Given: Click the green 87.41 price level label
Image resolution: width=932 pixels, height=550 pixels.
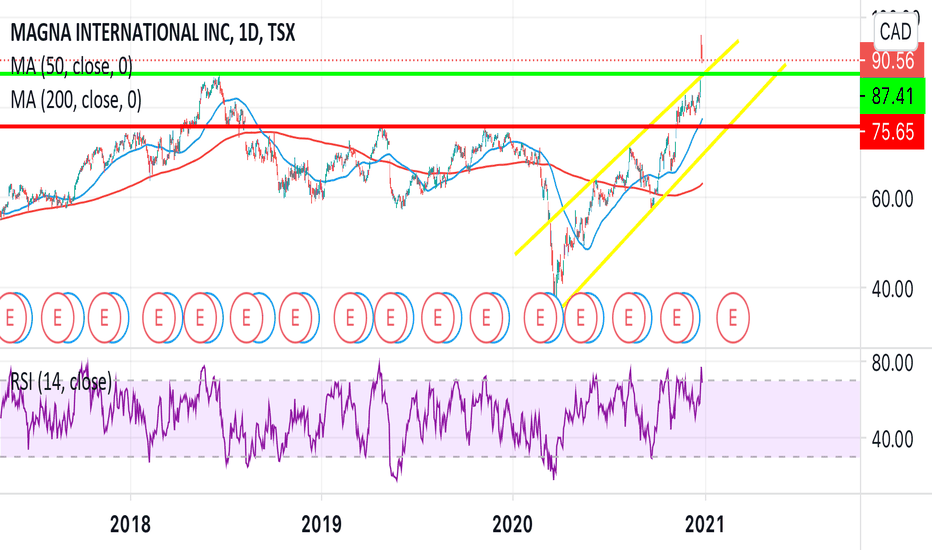Looking at the screenshot, I should click(x=892, y=96).
